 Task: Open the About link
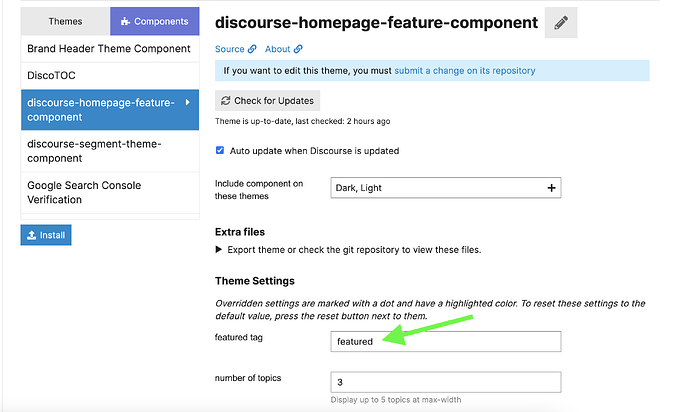277,49
